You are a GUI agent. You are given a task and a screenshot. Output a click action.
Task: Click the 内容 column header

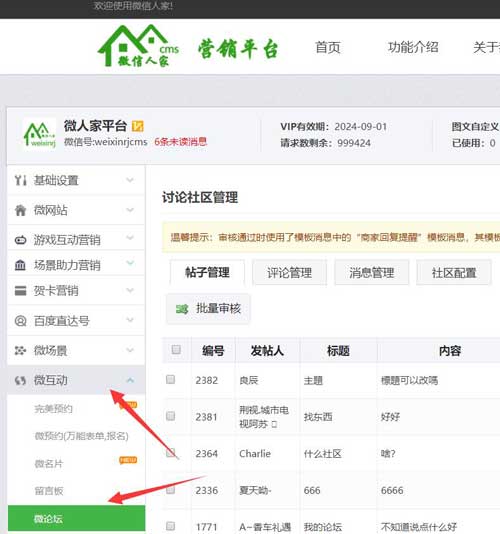[450, 350]
